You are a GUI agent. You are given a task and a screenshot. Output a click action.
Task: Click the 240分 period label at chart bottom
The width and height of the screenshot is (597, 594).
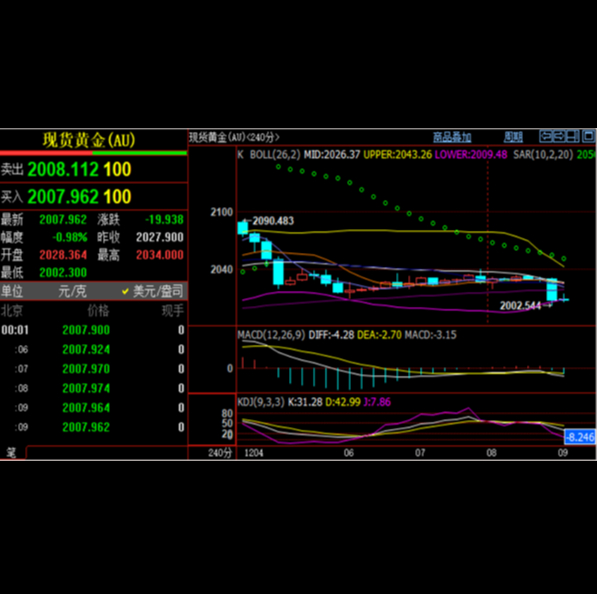(x=220, y=453)
